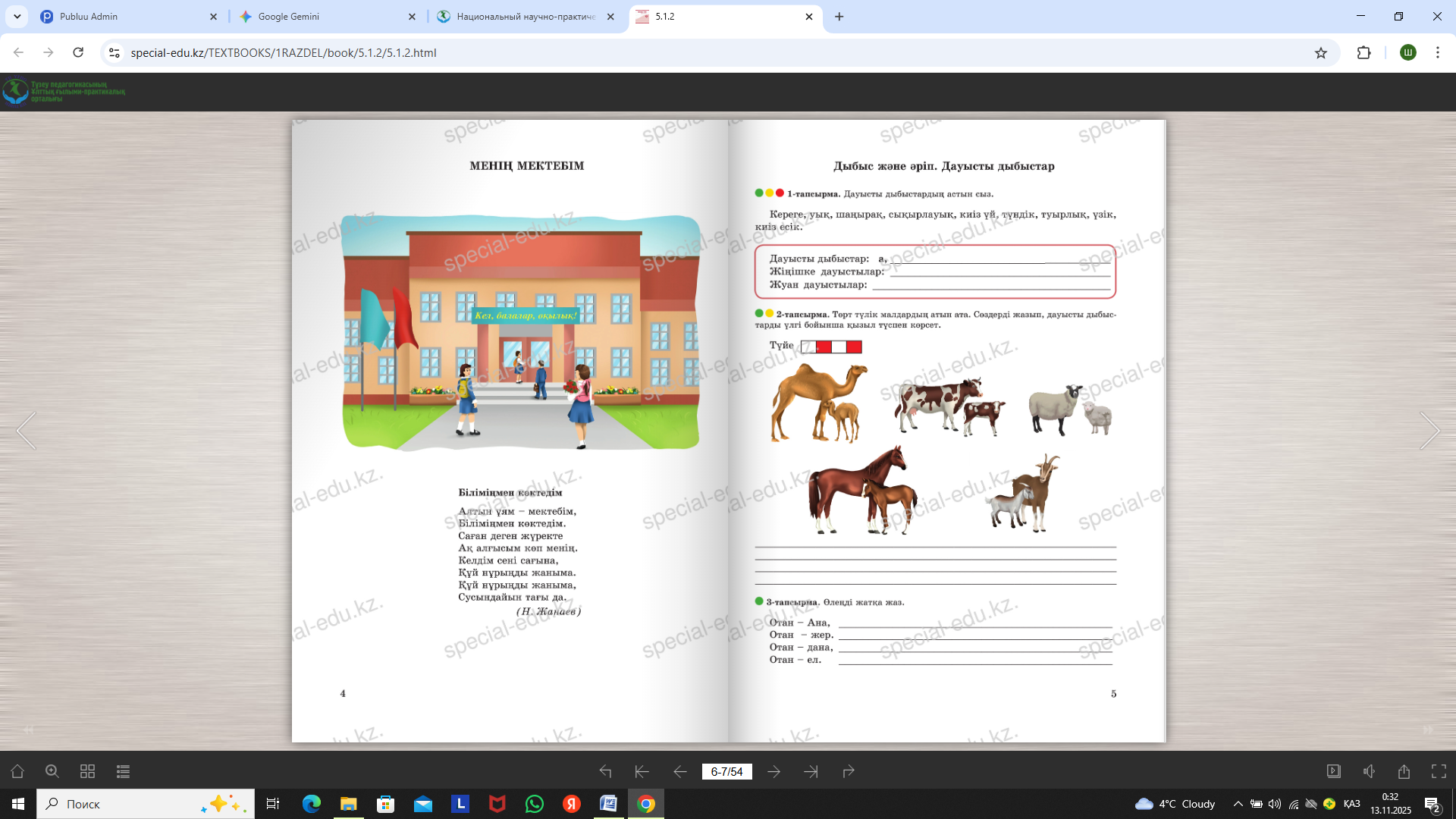Image resolution: width=1456 pixels, height=819 pixels.
Task: Bookmark this page with the star icon
Action: pos(1321,52)
